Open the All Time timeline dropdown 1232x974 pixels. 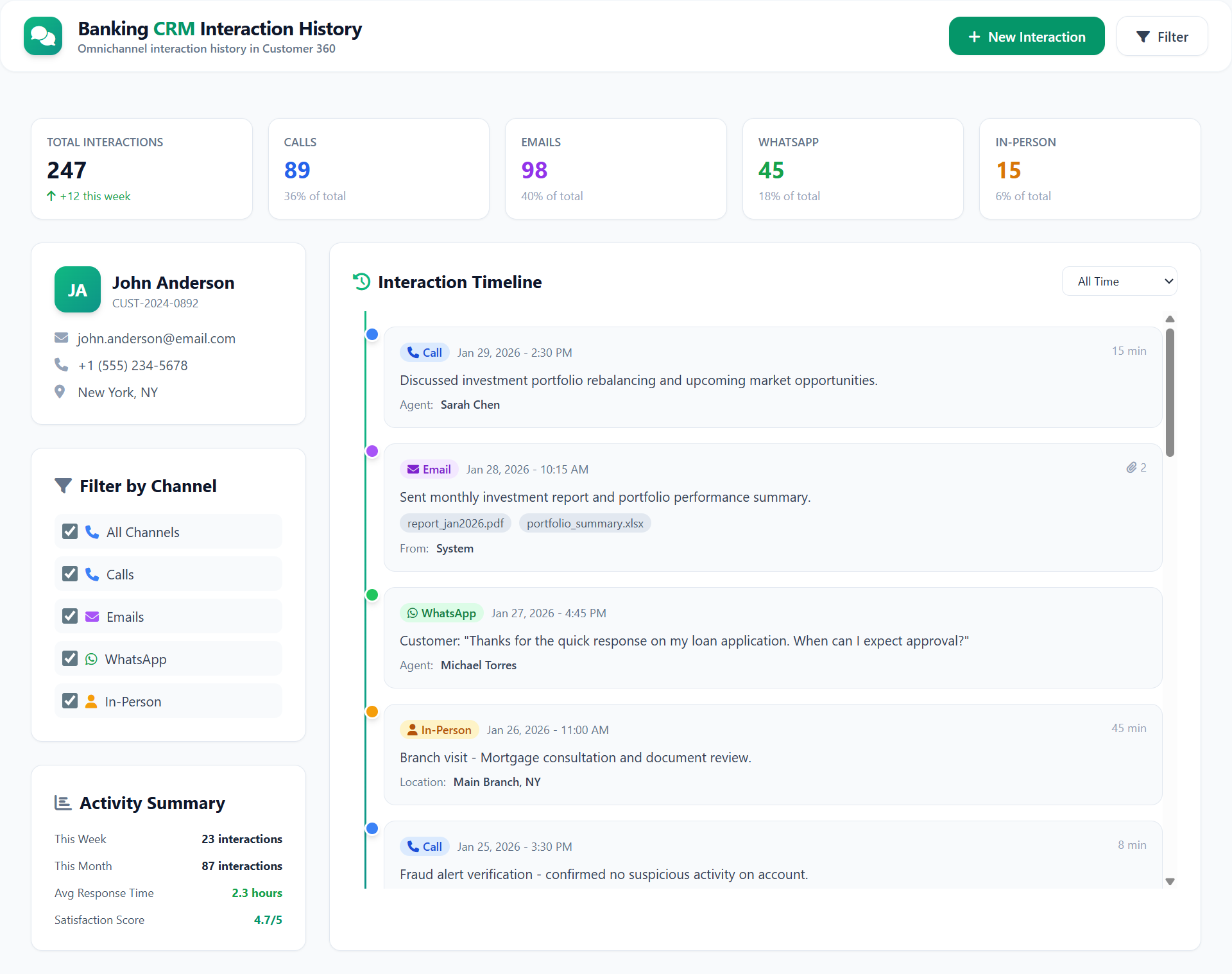pos(1119,281)
